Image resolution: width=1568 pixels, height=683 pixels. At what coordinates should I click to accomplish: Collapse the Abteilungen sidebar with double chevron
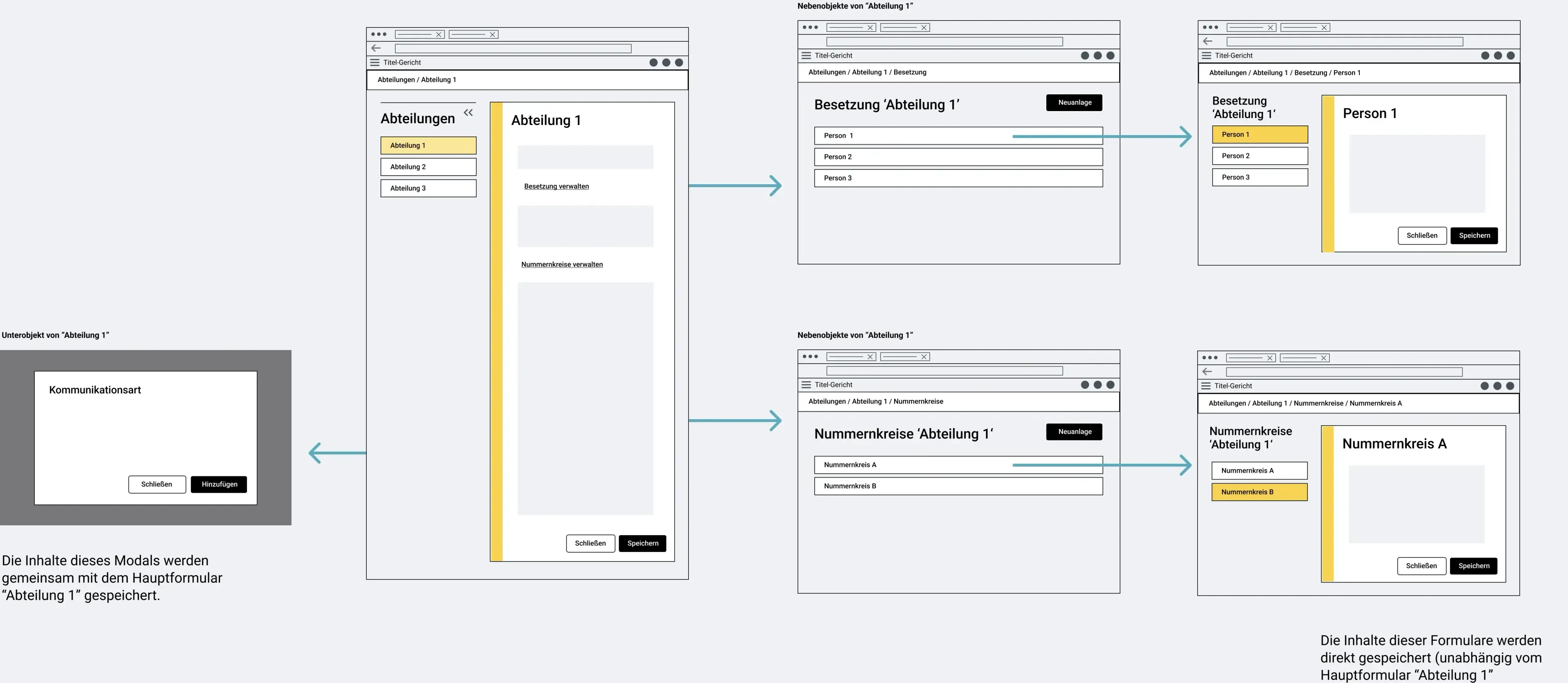coord(468,113)
